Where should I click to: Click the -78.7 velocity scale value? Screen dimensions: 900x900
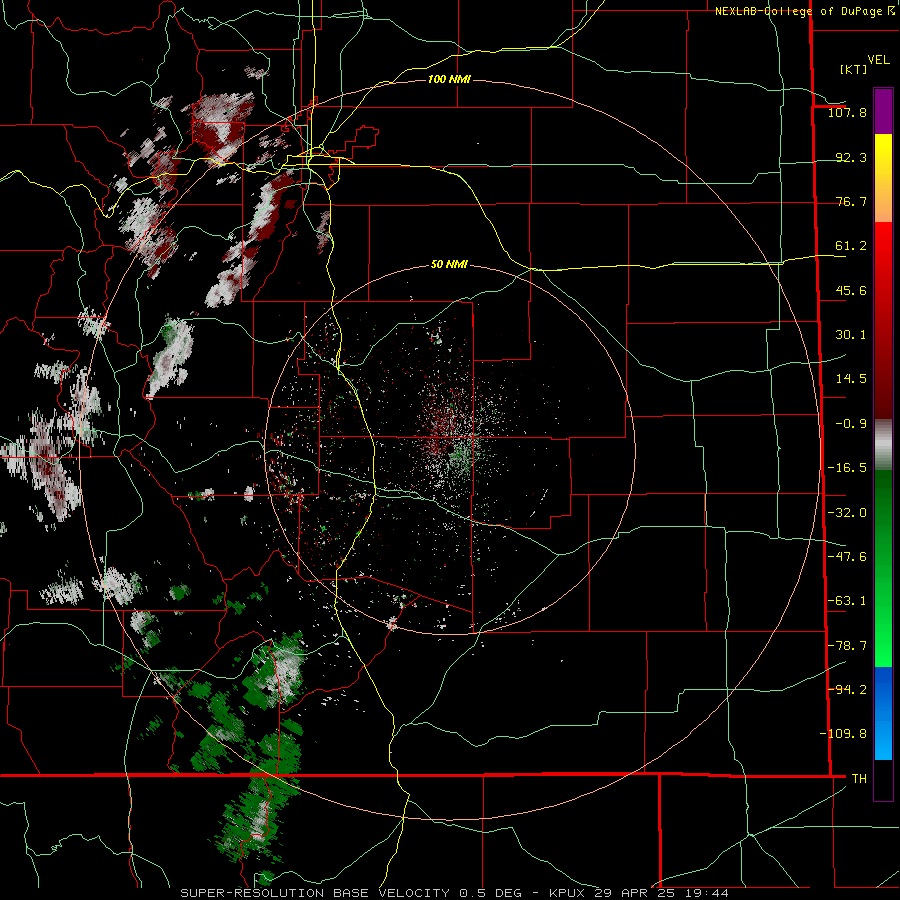tap(847, 646)
